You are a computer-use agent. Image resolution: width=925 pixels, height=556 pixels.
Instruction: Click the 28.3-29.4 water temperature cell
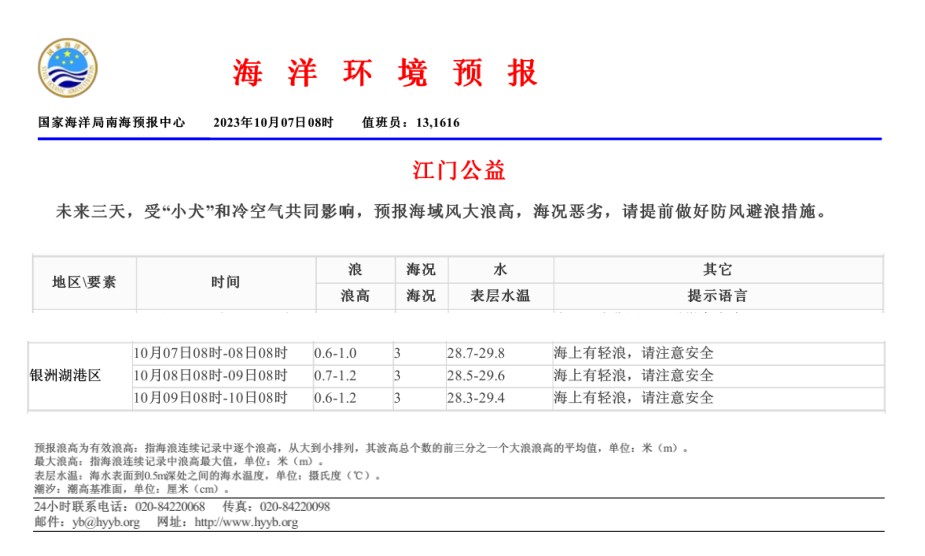click(475, 398)
